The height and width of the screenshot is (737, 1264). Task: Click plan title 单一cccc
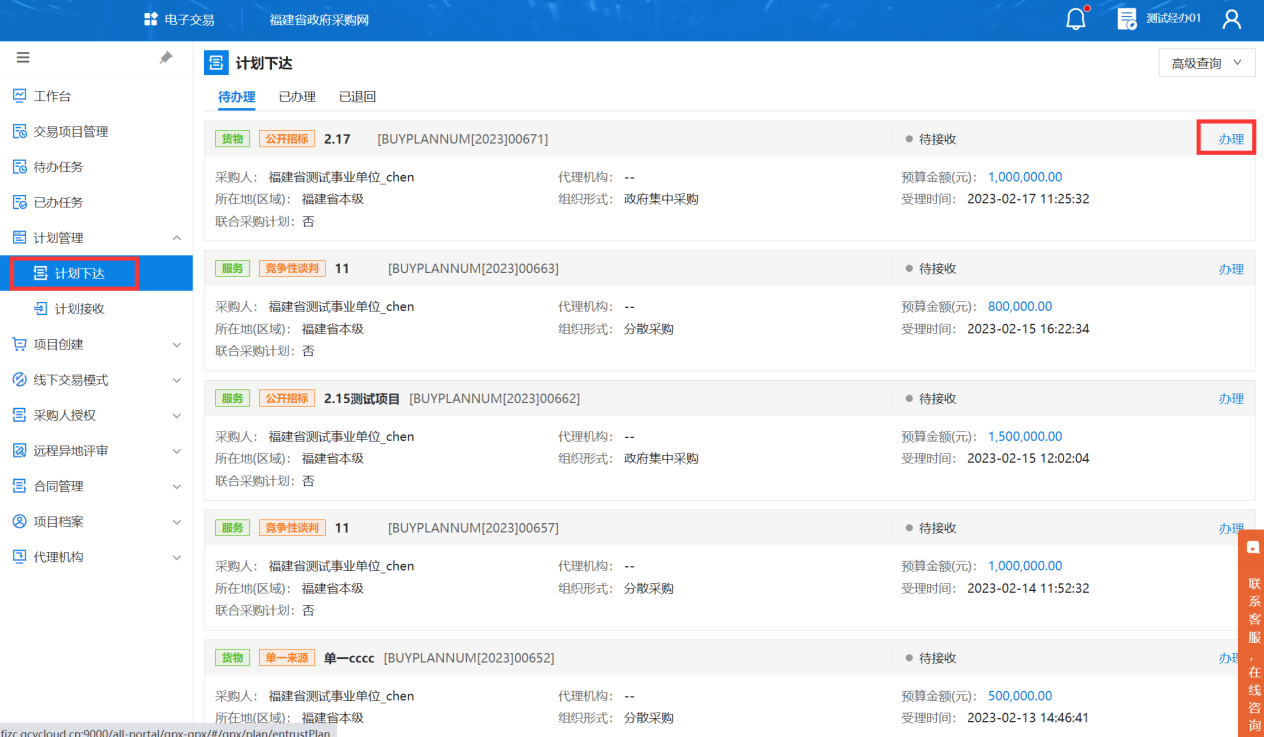pos(349,658)
